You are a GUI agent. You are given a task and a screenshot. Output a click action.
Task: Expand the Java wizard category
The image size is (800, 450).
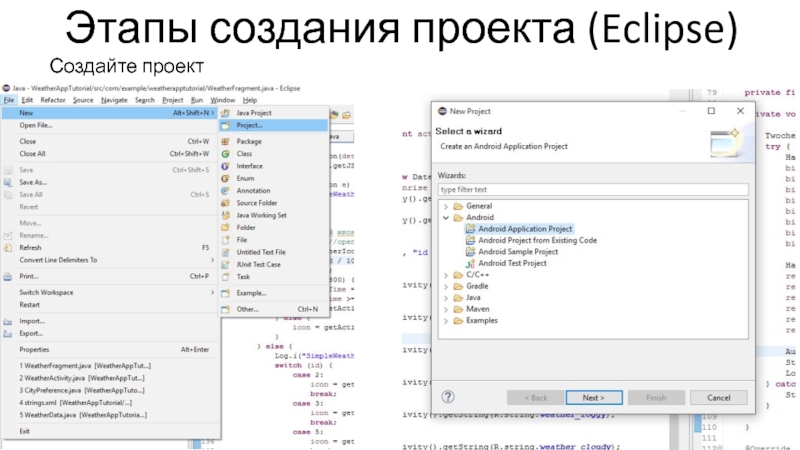pyautogui.click(x=446, y=298)
